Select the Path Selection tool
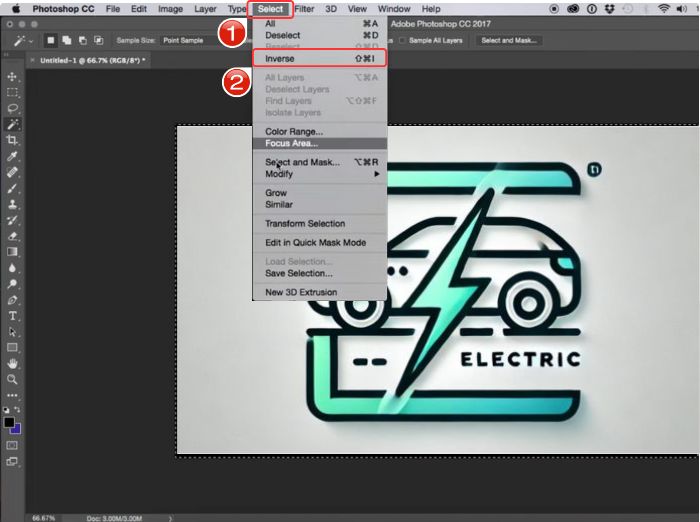This screenshot has width=700, height=522. coord(12,332)
